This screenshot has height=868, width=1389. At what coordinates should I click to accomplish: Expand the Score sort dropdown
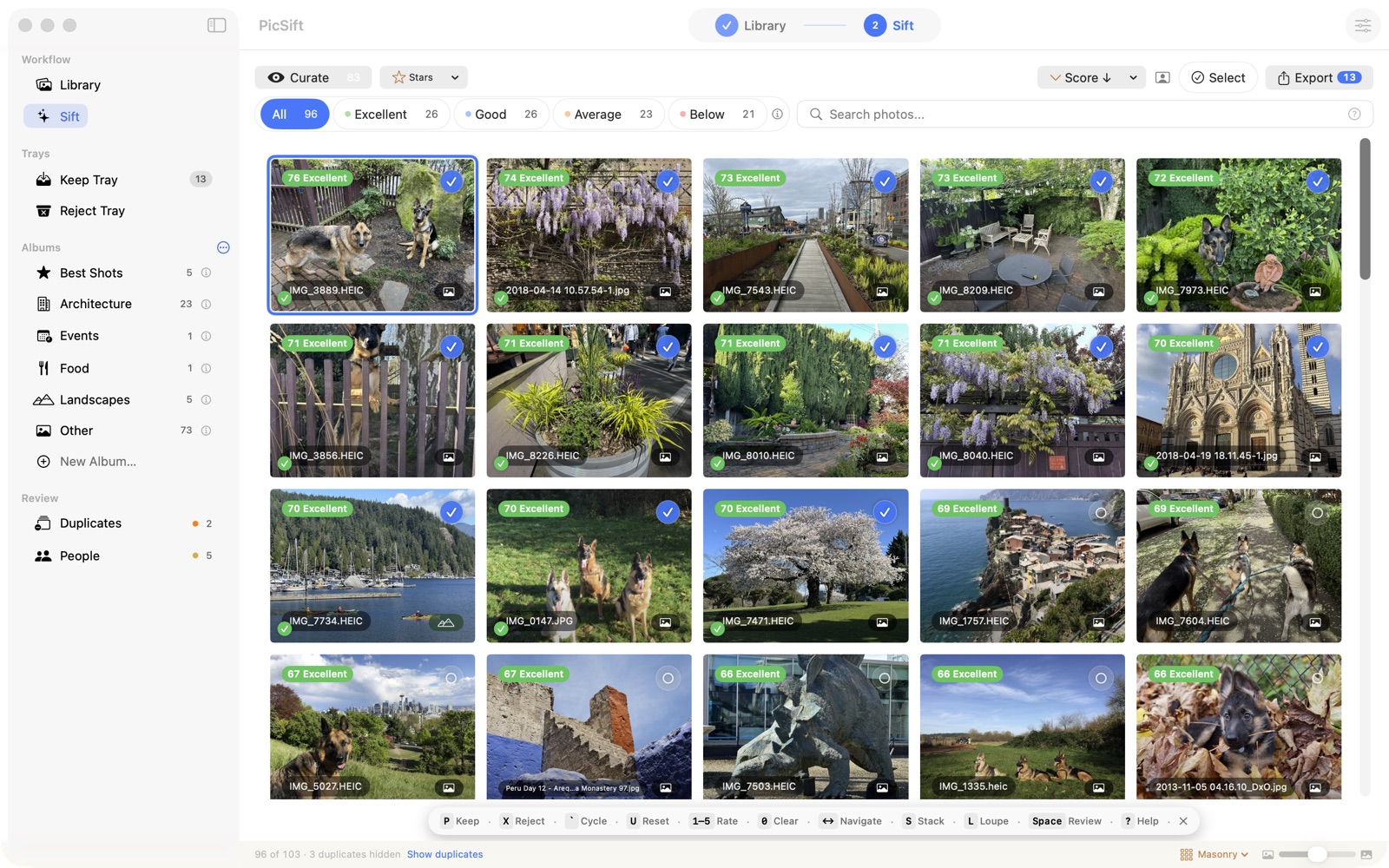1133,77
